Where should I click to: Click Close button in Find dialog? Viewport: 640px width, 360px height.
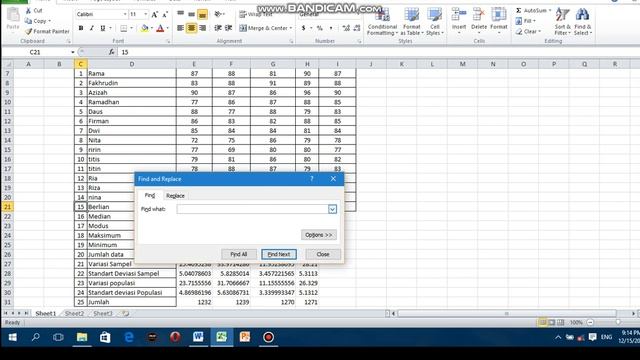click(x=323, y=254)
